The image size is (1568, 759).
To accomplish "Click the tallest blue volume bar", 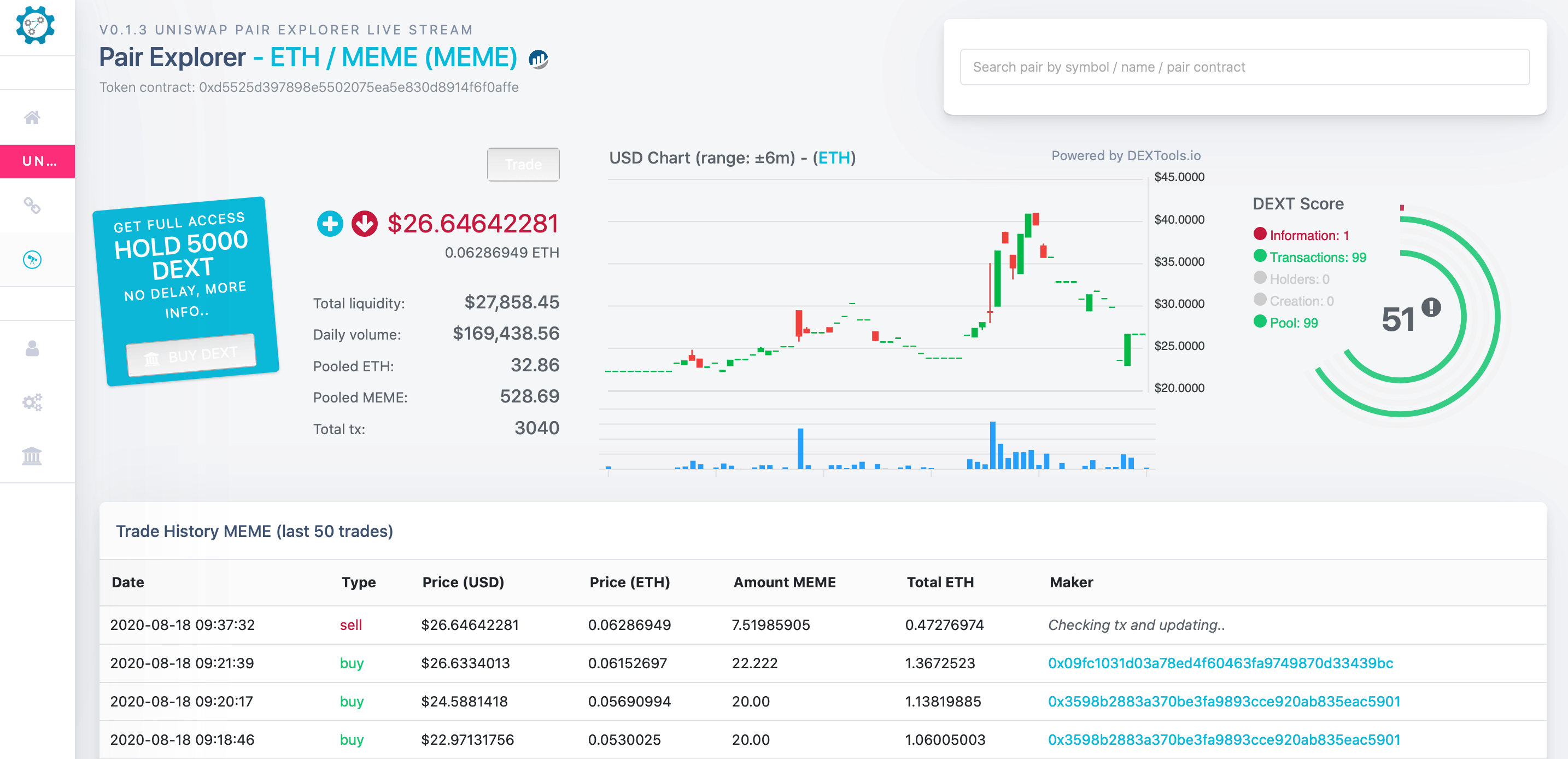I will (992, 445).
